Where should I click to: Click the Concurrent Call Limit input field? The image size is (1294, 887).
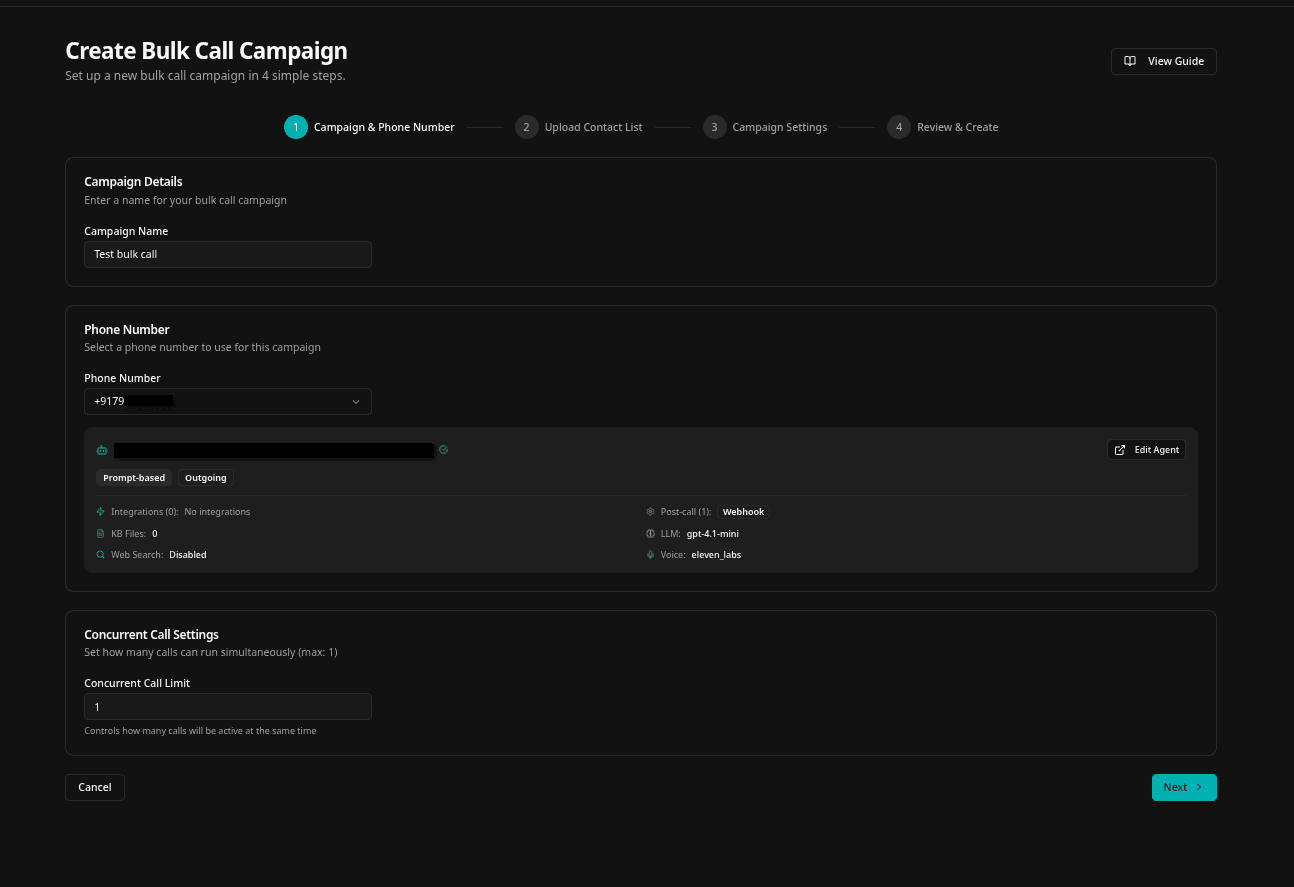point(227,706)
